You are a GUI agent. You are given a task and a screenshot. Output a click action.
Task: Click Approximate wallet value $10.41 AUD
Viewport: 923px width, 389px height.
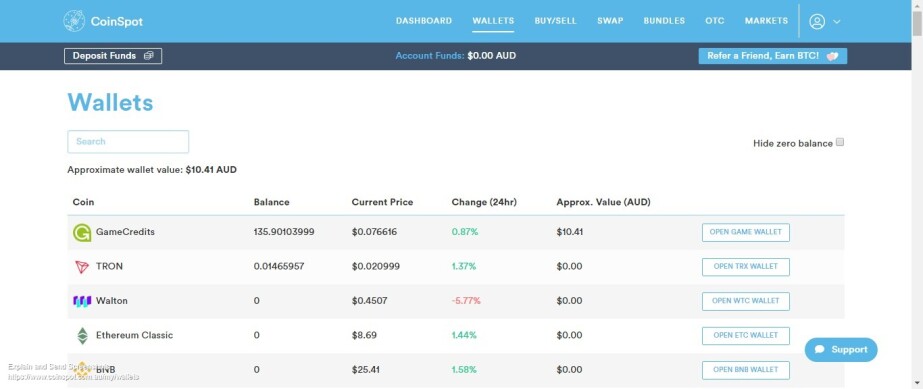[x=152, y=170]
